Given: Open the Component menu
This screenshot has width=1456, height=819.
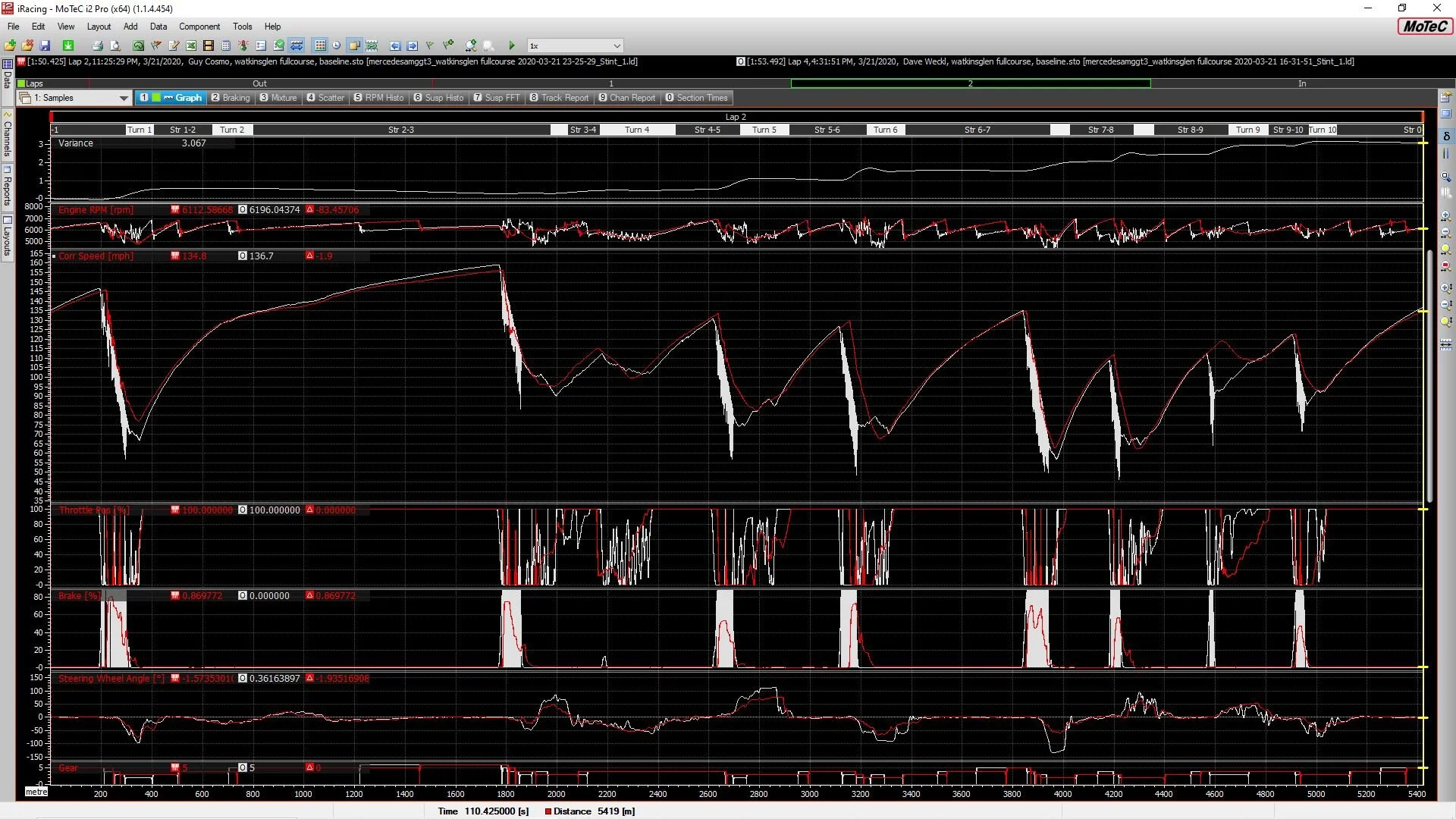Looking at the screenshot, I should [x=199, y=27].
